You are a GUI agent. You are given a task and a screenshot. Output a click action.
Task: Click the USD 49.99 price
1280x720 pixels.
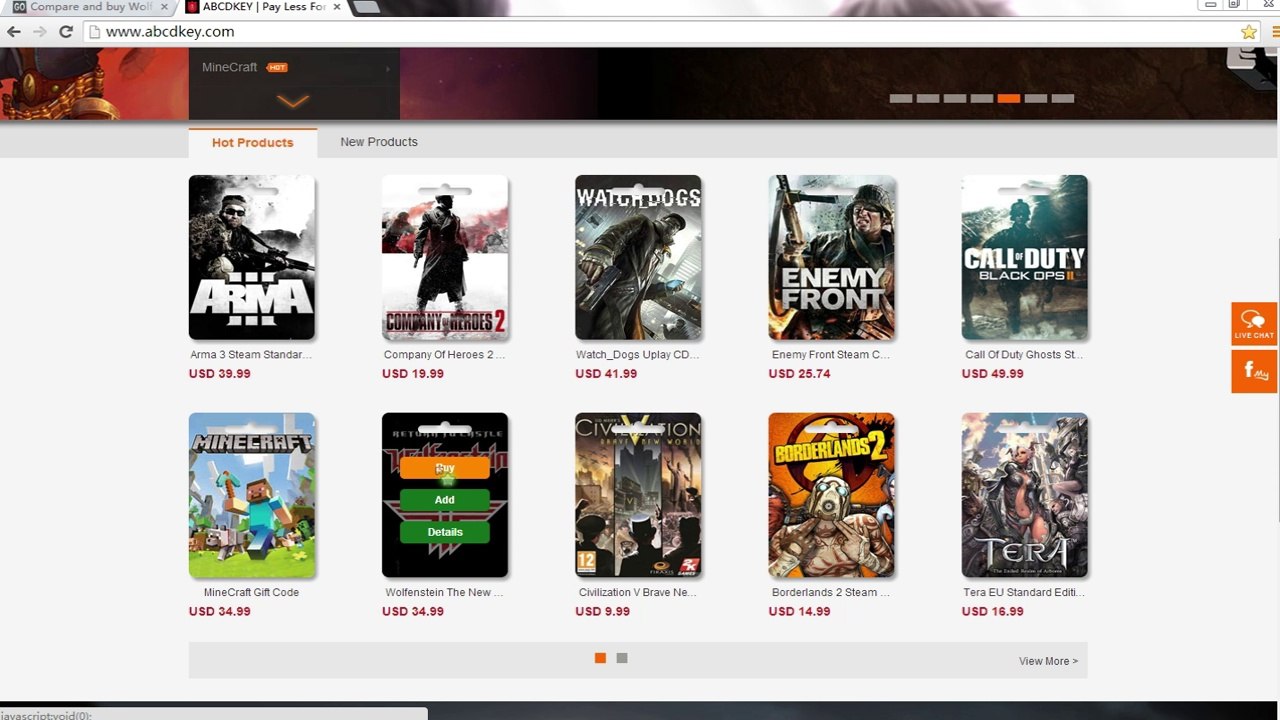[993, 374]
